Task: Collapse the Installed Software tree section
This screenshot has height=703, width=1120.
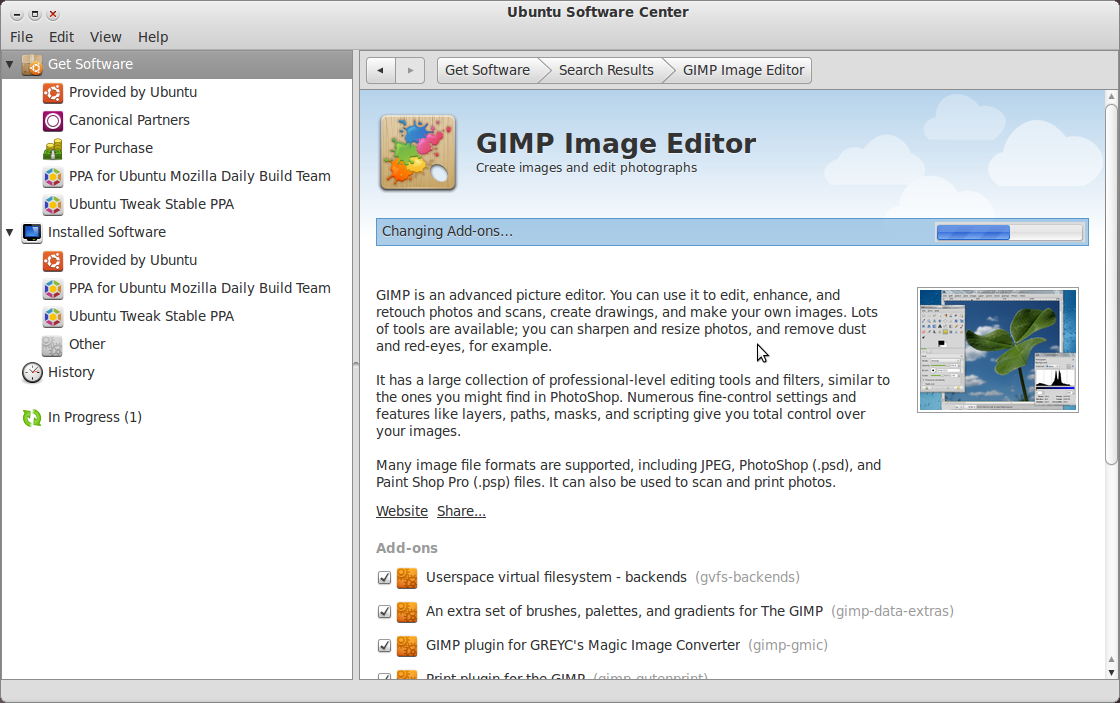Action: coord(10,232)
